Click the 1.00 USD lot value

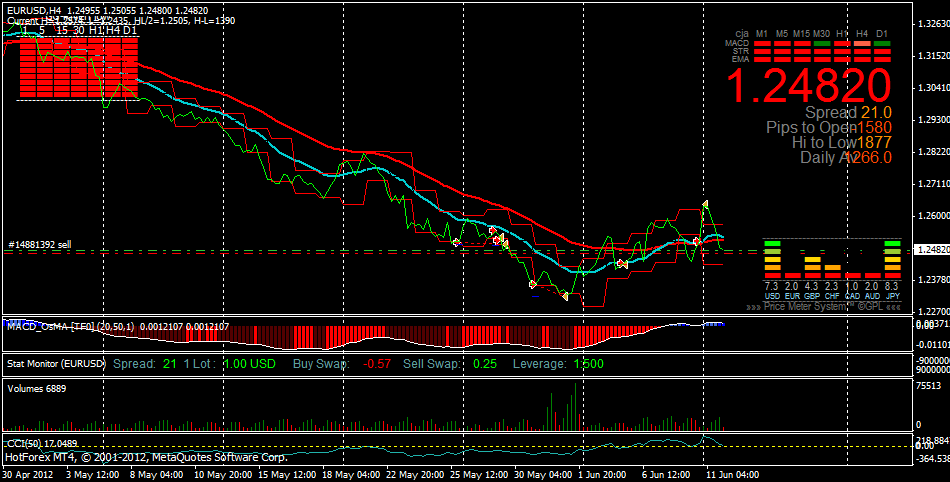pos(250,364)
